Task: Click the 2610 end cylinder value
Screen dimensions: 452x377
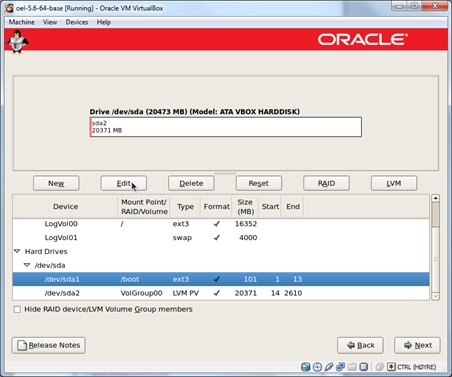Action: 293,293
